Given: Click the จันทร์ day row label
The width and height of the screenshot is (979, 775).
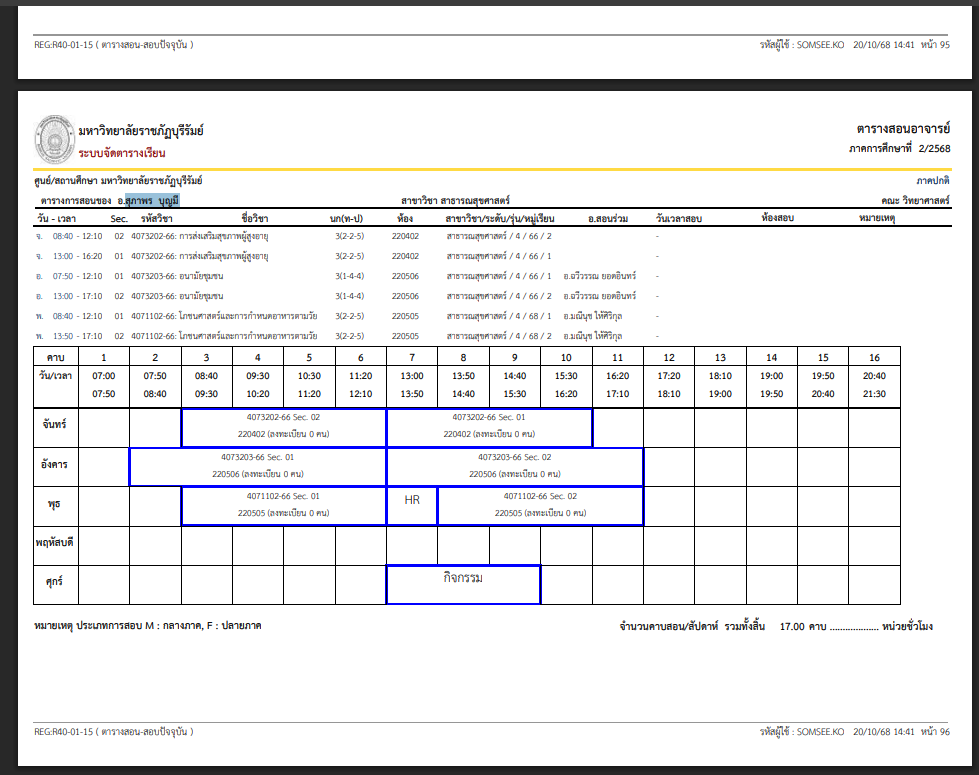Looking at the screenshot, I should click(x=55, y=424).
